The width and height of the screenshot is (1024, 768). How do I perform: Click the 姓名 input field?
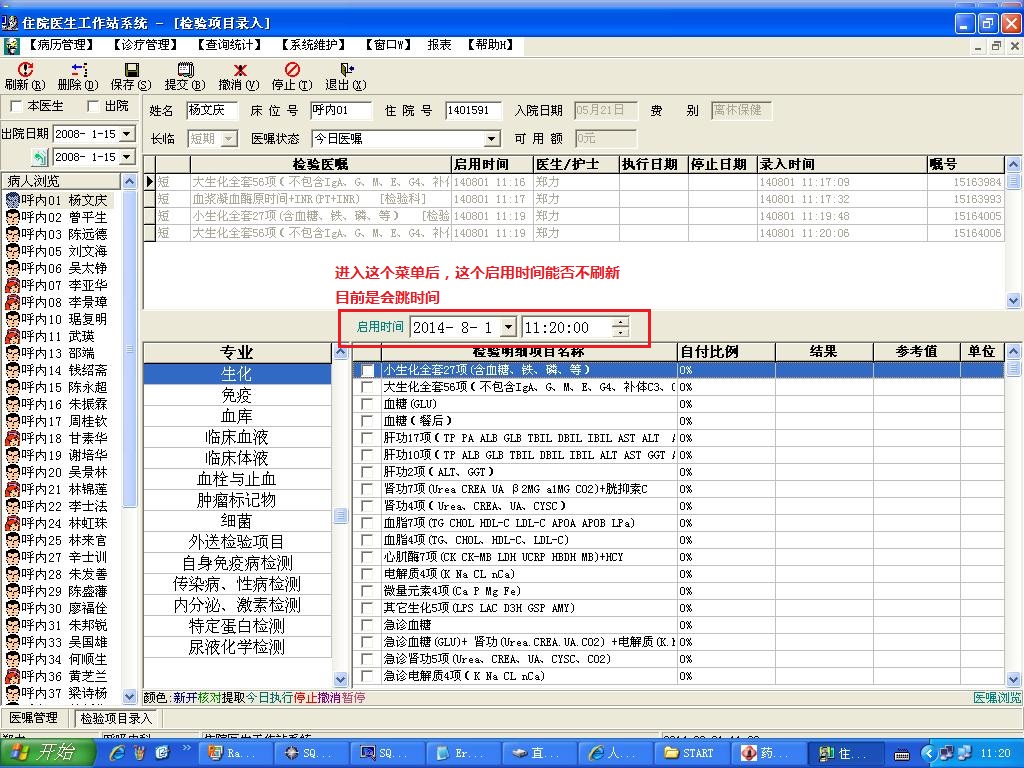212,110
